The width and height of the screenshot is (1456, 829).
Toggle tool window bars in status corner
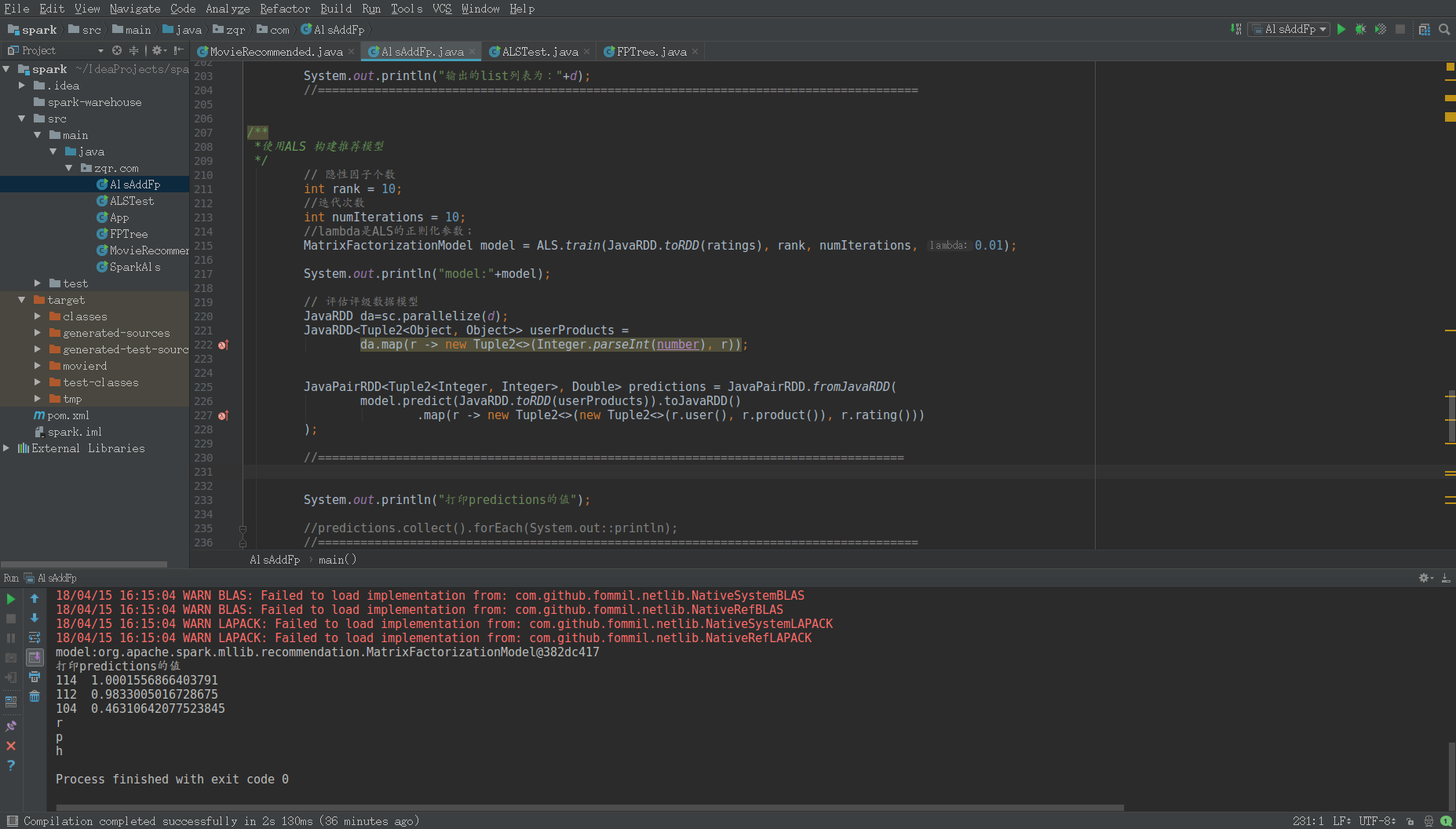(12, 821)
